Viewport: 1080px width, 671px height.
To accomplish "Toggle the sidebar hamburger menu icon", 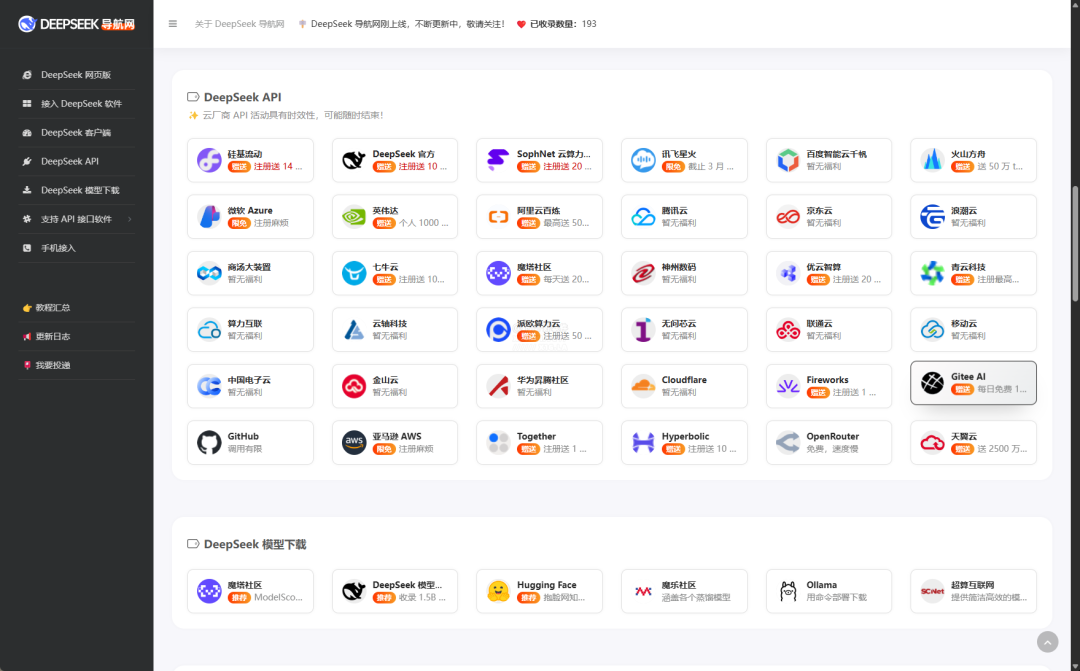I will point(173,23).
